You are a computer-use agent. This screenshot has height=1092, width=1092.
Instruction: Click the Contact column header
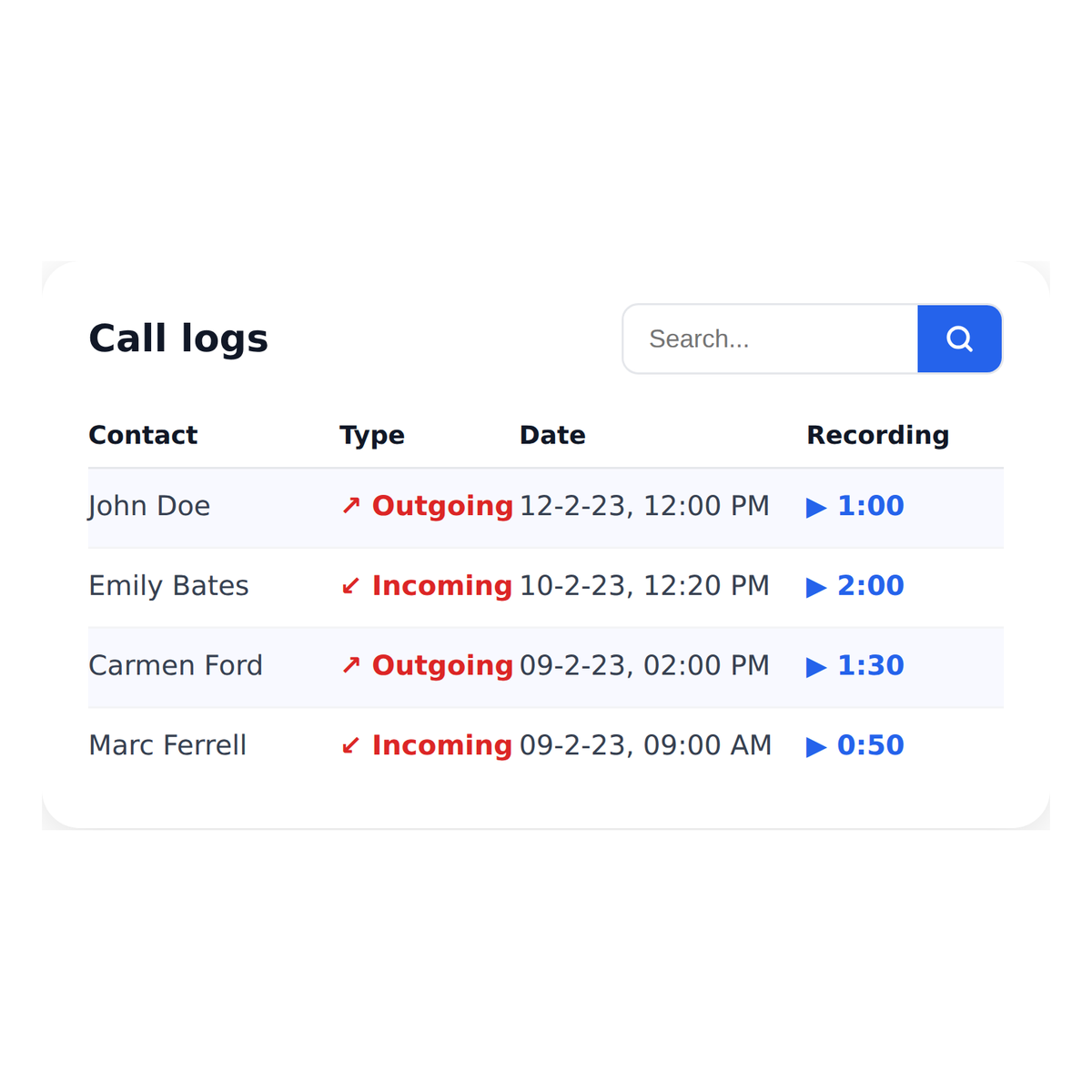point(143,435)
